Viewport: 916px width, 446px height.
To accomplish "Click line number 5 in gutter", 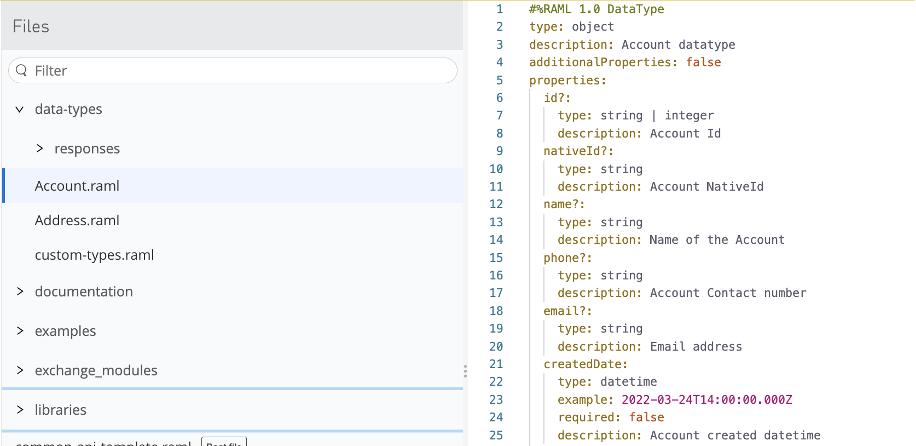I will click(499, 80).
